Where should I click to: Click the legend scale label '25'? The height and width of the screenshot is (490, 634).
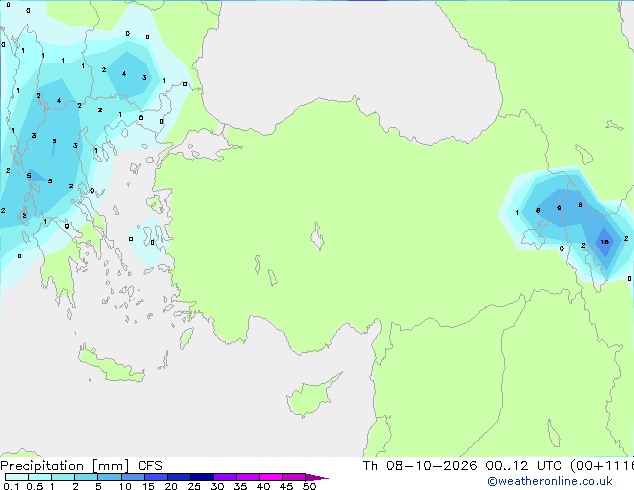(x=194, y=486)
